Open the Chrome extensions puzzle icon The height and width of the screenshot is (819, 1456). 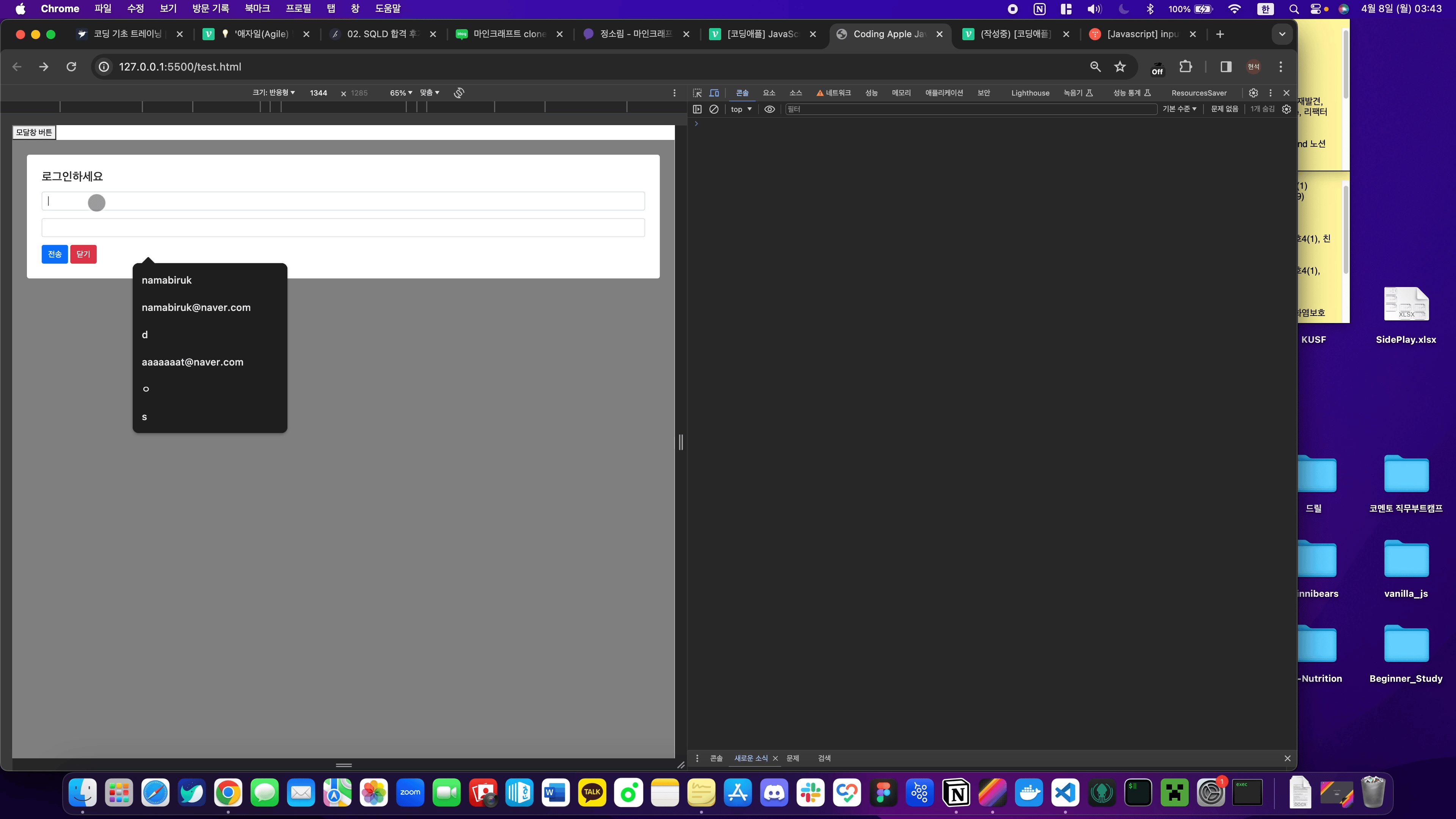click(1185, 67)
